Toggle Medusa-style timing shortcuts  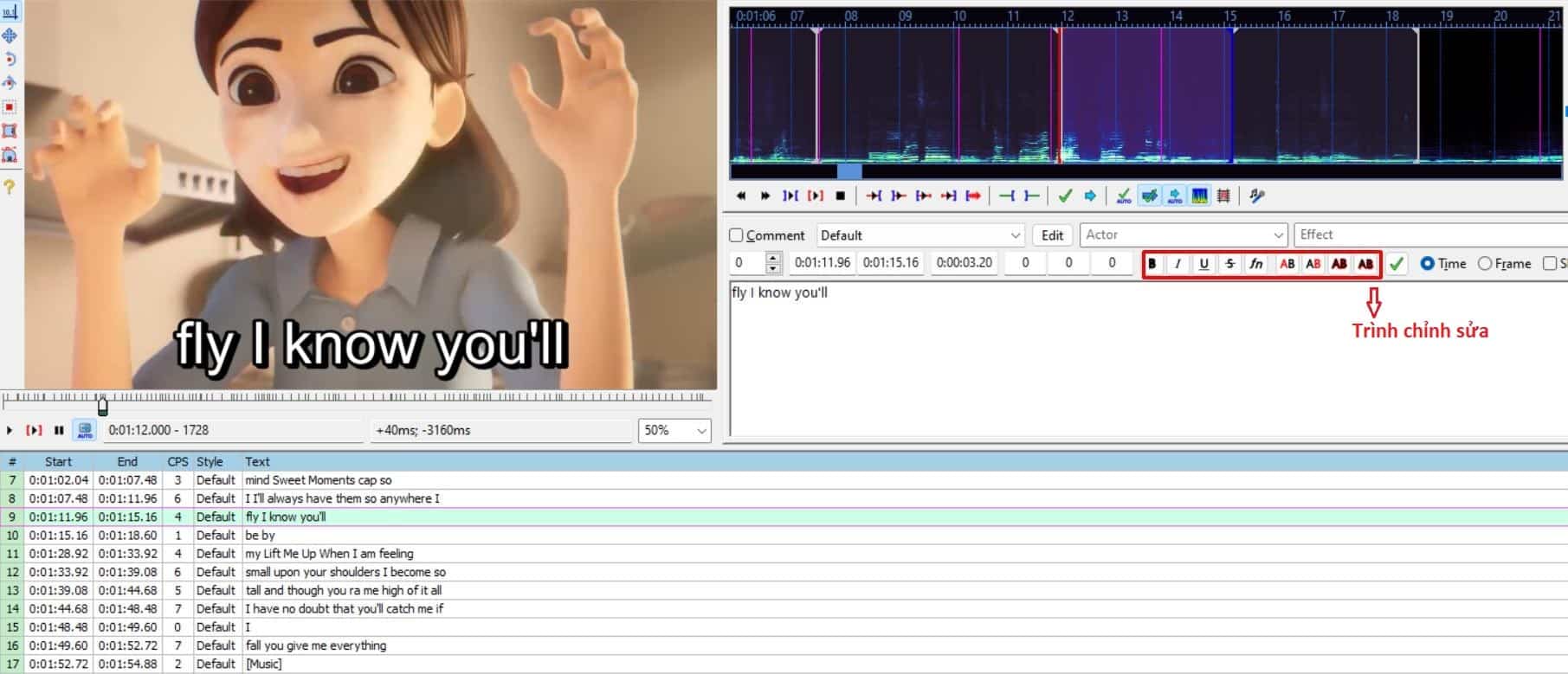point(1223,196)
